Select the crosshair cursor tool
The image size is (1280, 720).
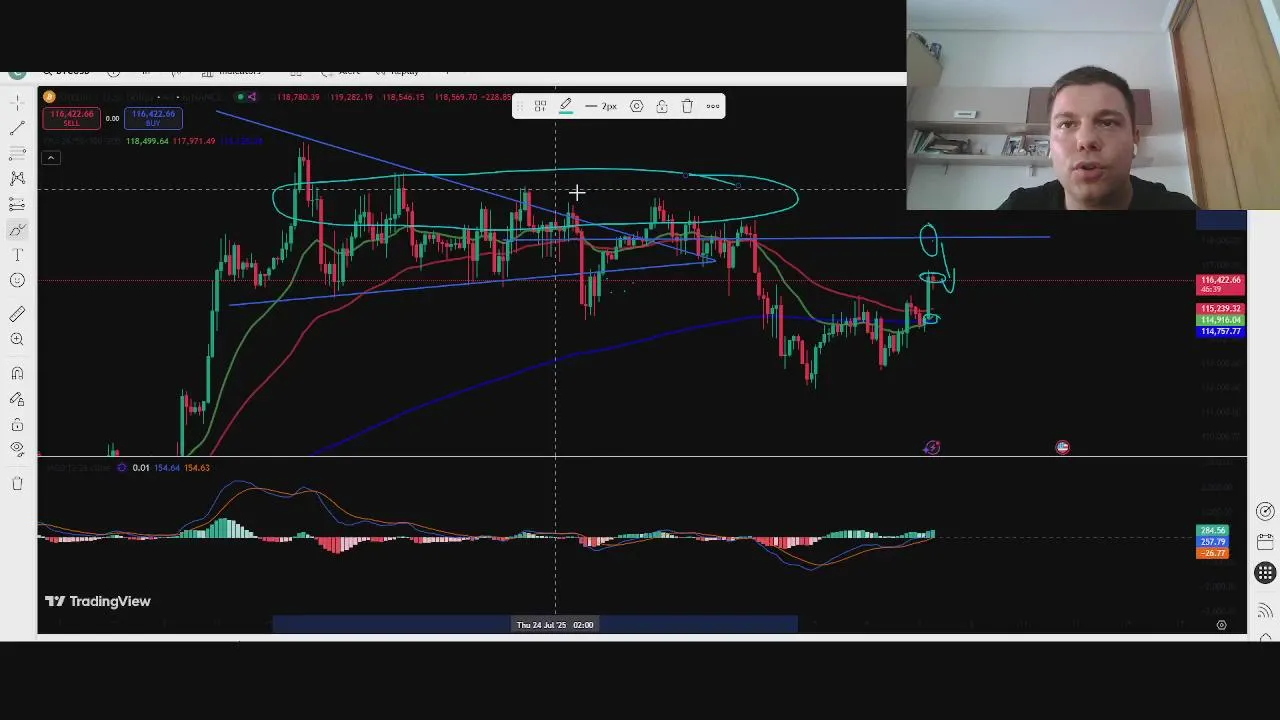click(17, 102)
